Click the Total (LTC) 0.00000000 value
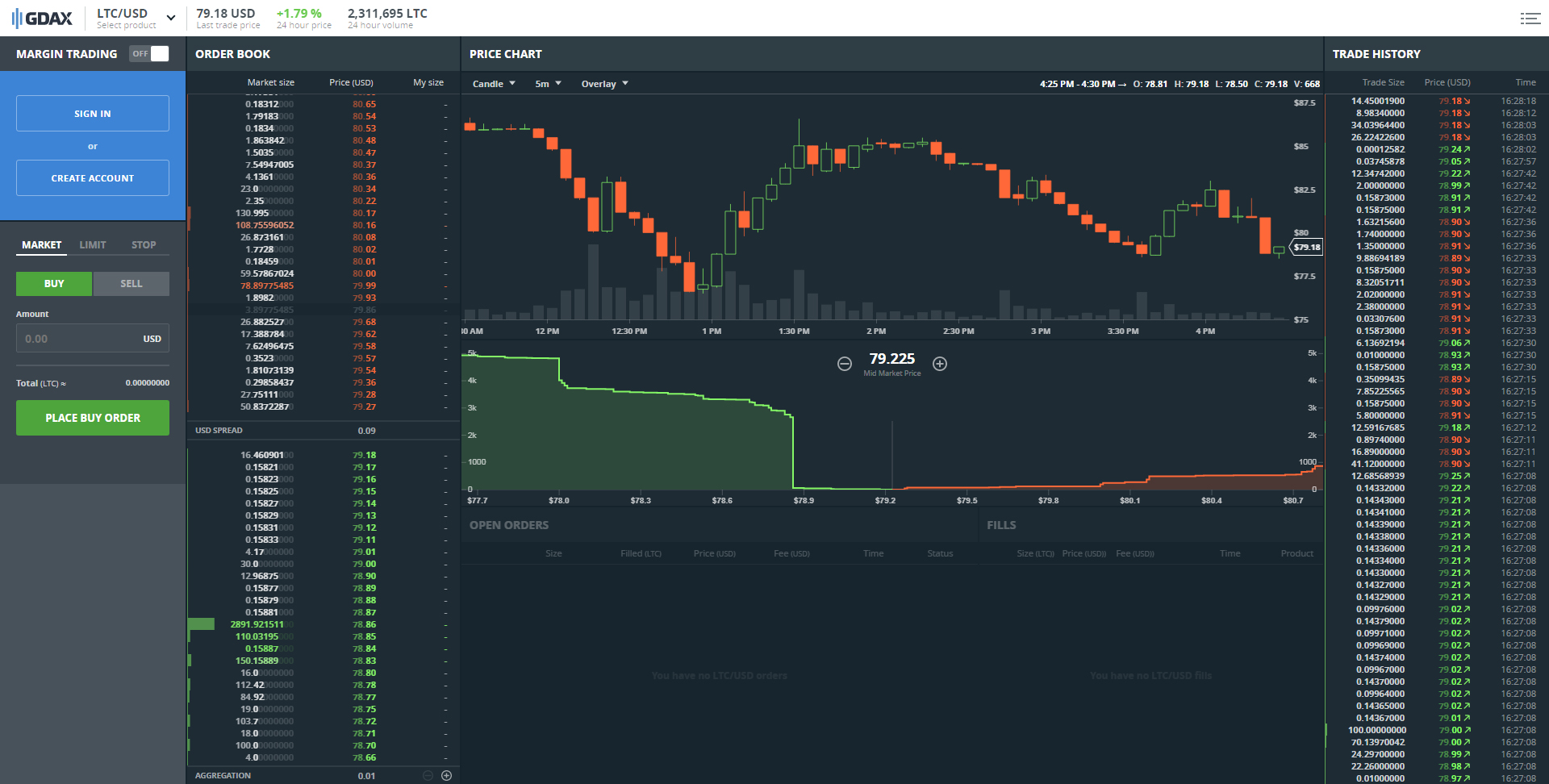The image size is (1549, 784). pos(148,383)
